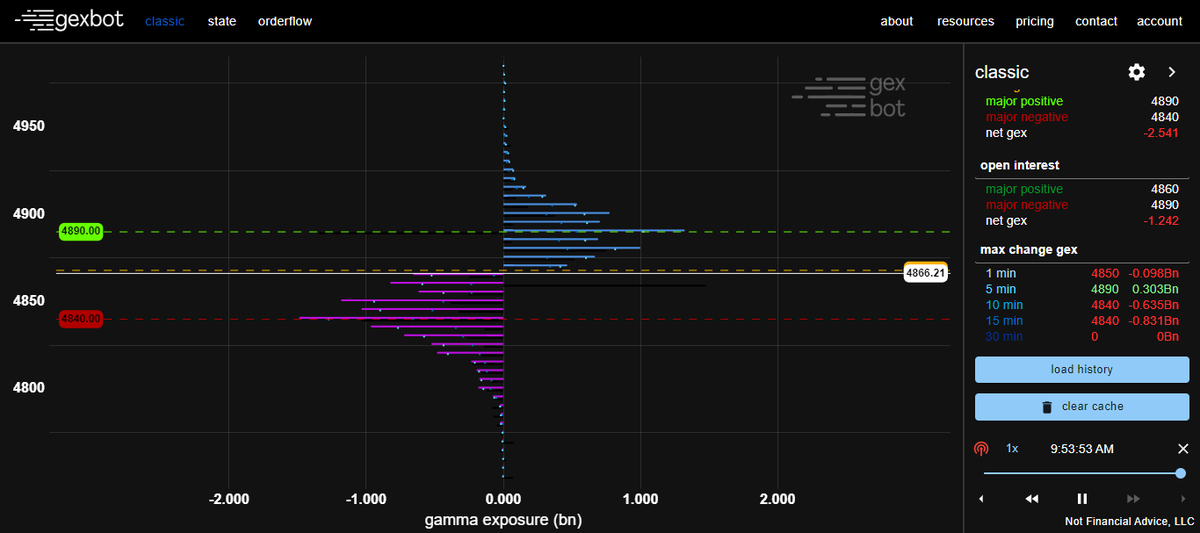Step back one frame with the left arrow
This screenshot has width=1200, height=533.
pos(981,498)
